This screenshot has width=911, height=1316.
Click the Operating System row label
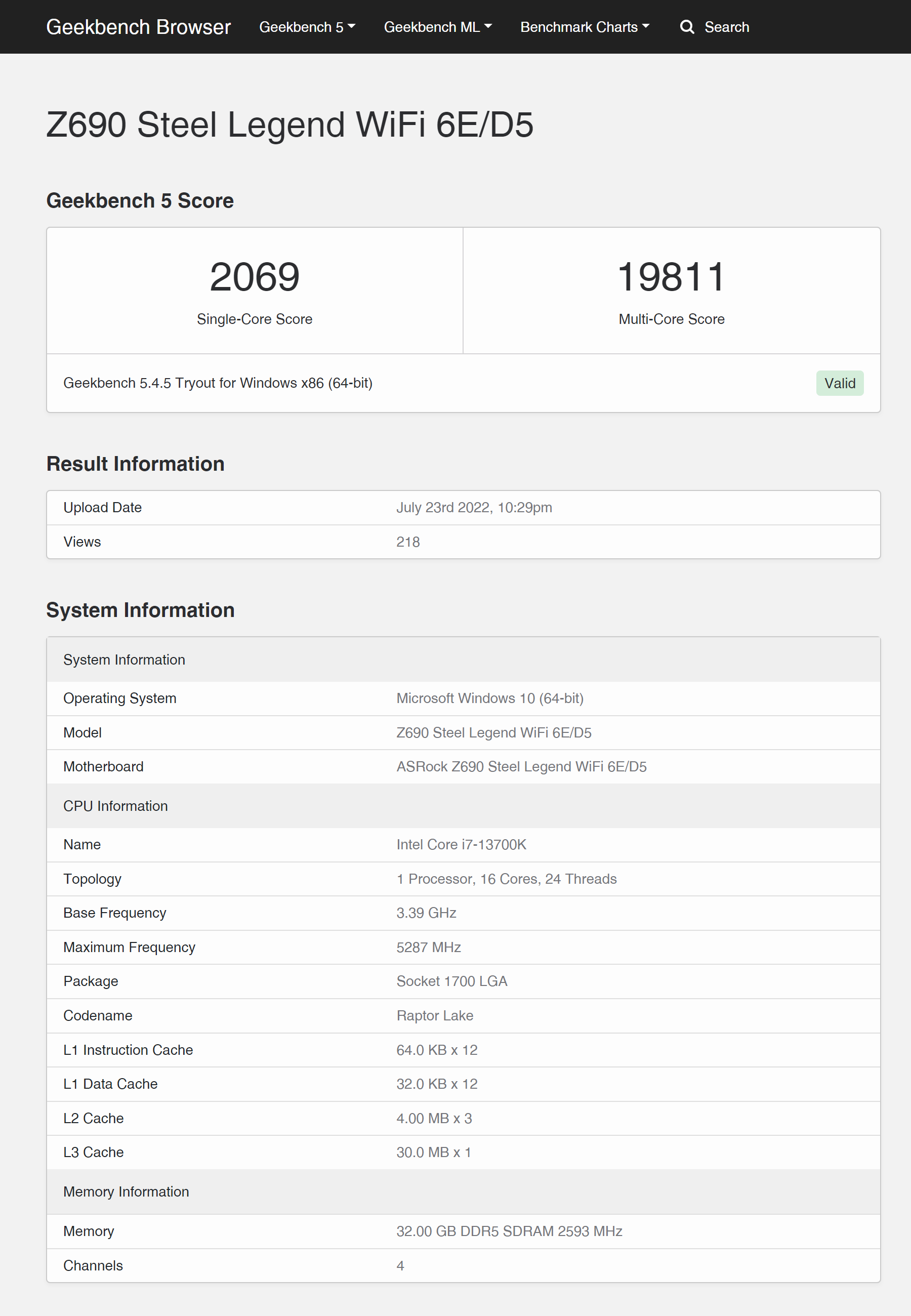120,698
